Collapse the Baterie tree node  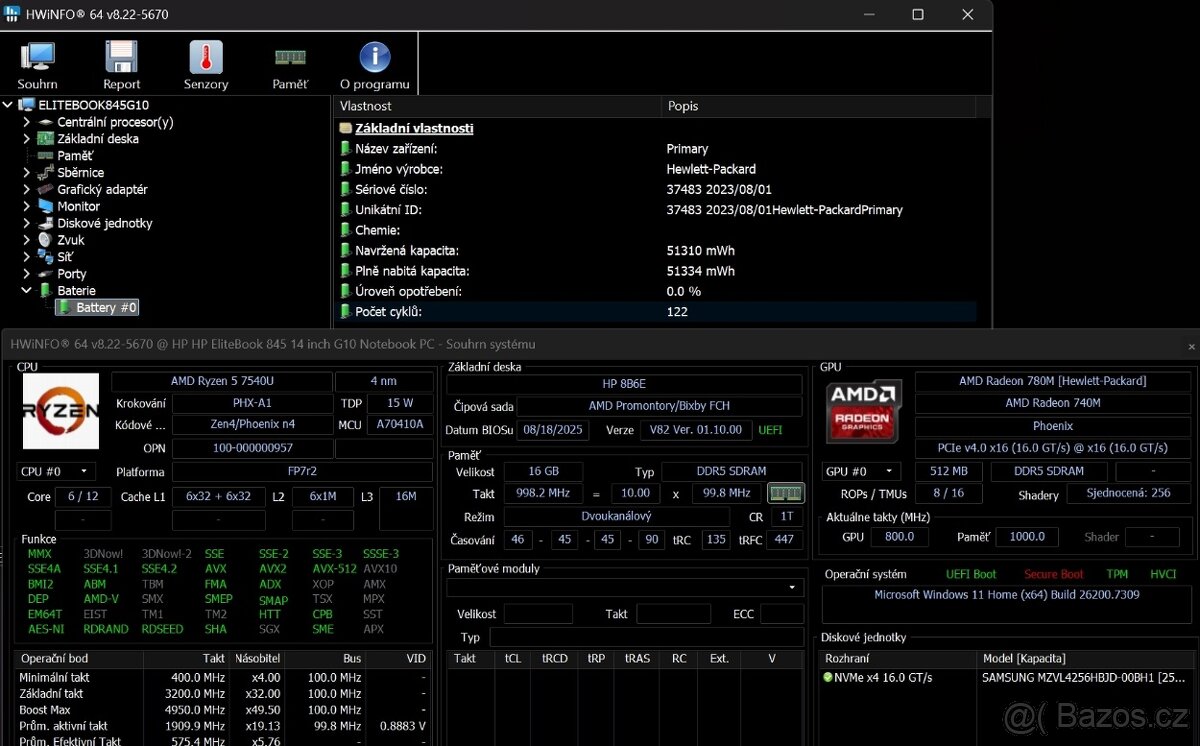click(27, 291)
